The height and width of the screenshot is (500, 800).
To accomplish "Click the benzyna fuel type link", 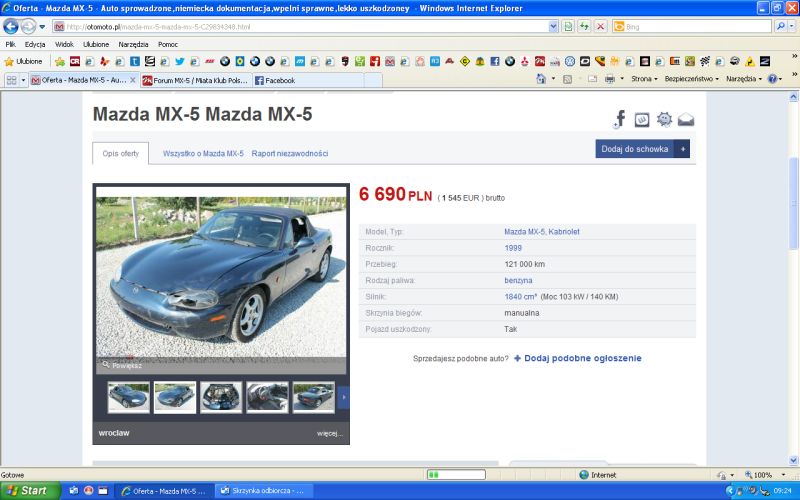I will click(x=518, y=281).
